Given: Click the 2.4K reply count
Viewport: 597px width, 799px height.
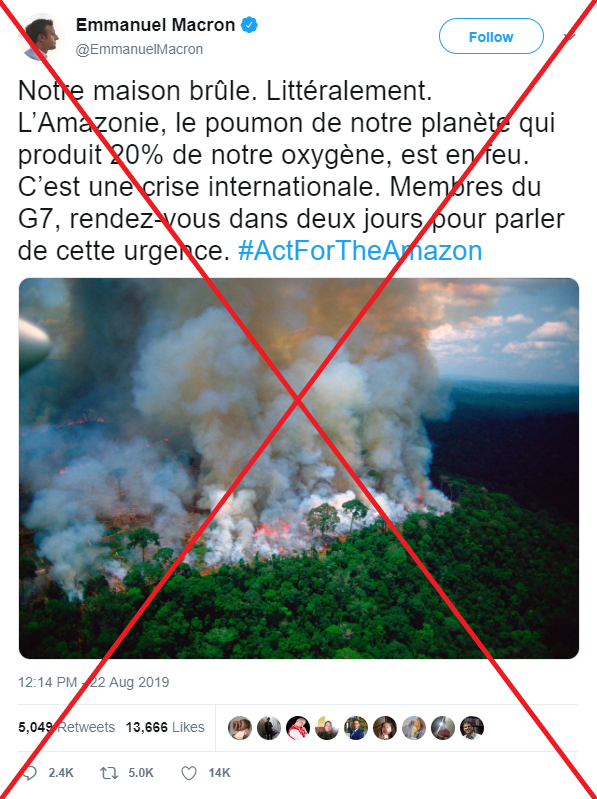Looking at the screenshot, I should 61,773.
